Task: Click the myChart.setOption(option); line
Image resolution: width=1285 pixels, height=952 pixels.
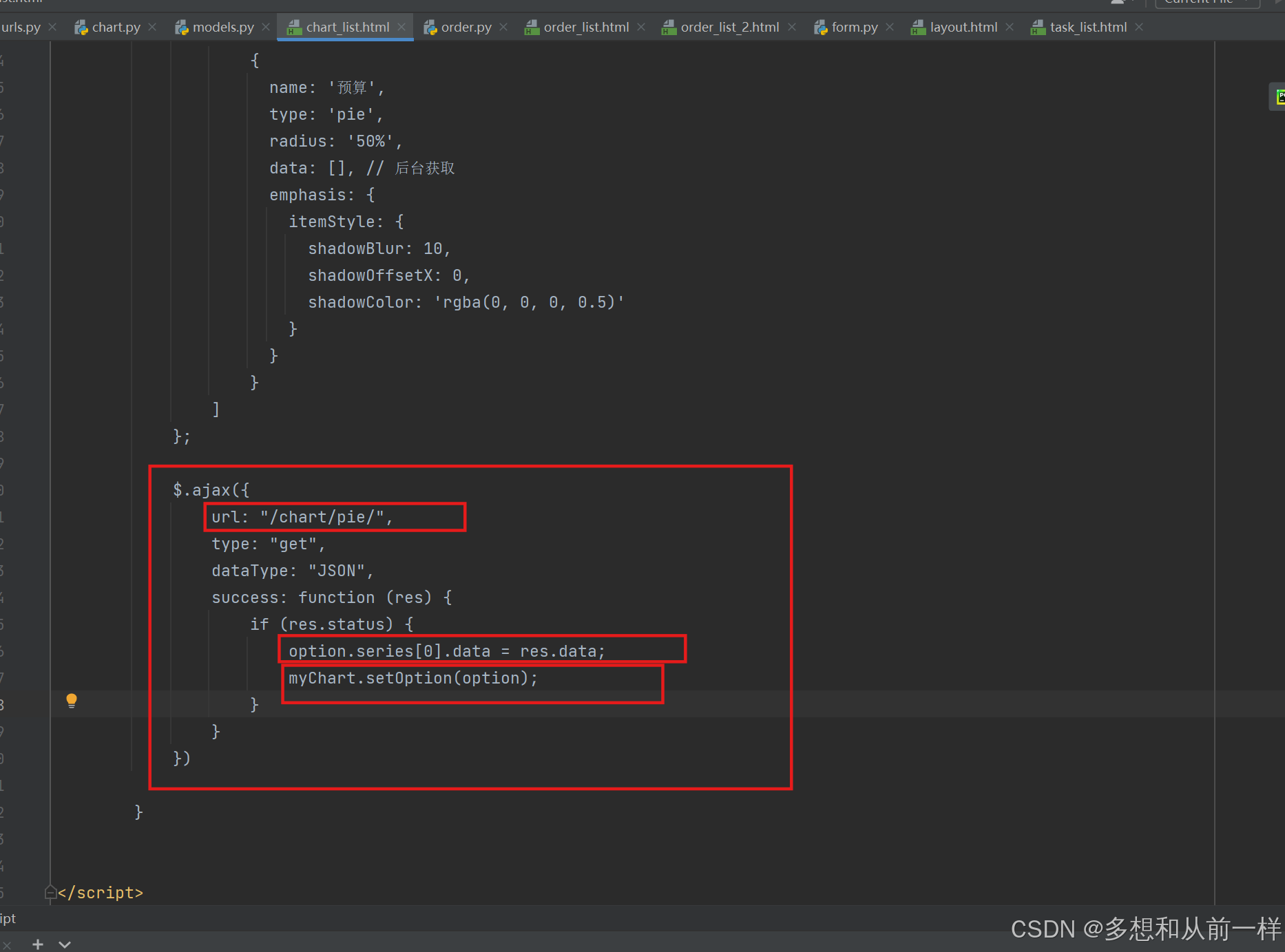Action: pos(412,678)
